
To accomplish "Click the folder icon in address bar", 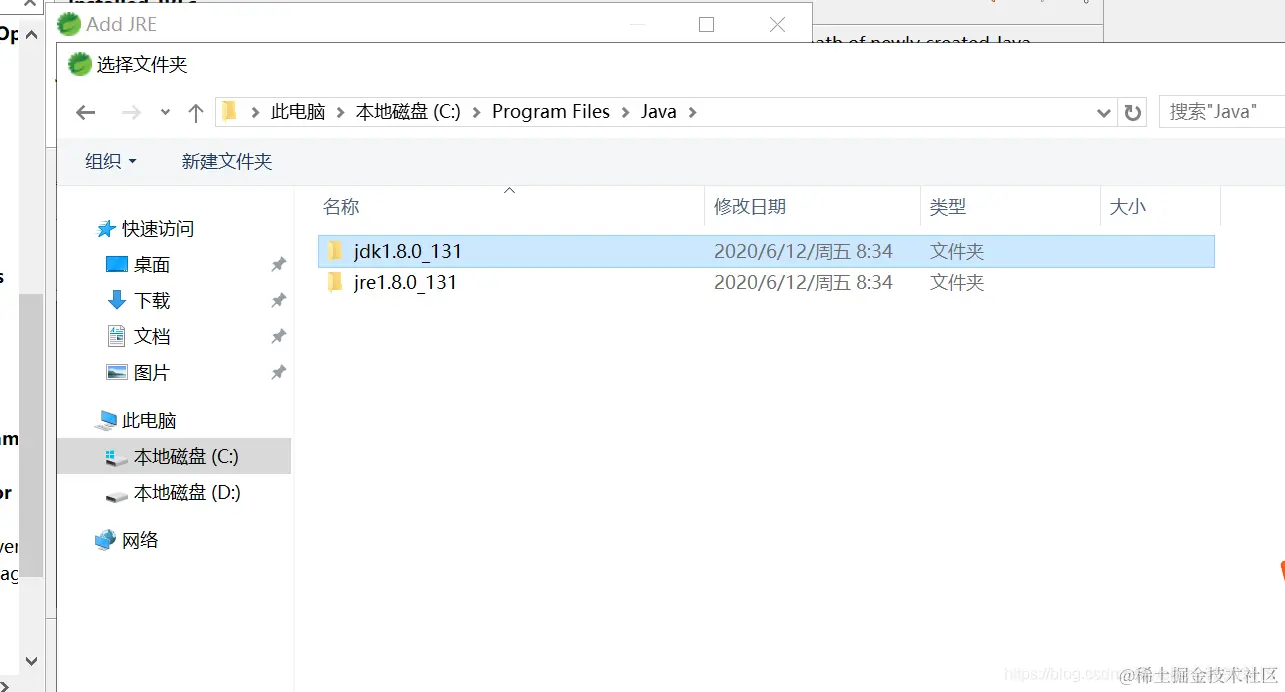I will click(x=229, y=111).
